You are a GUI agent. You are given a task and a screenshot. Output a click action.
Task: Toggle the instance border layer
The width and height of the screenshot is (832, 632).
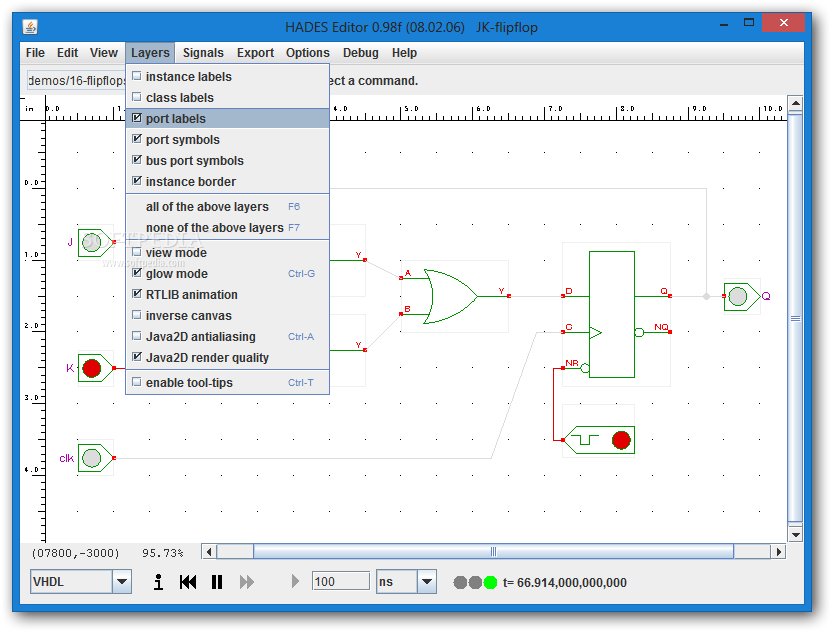227,181
